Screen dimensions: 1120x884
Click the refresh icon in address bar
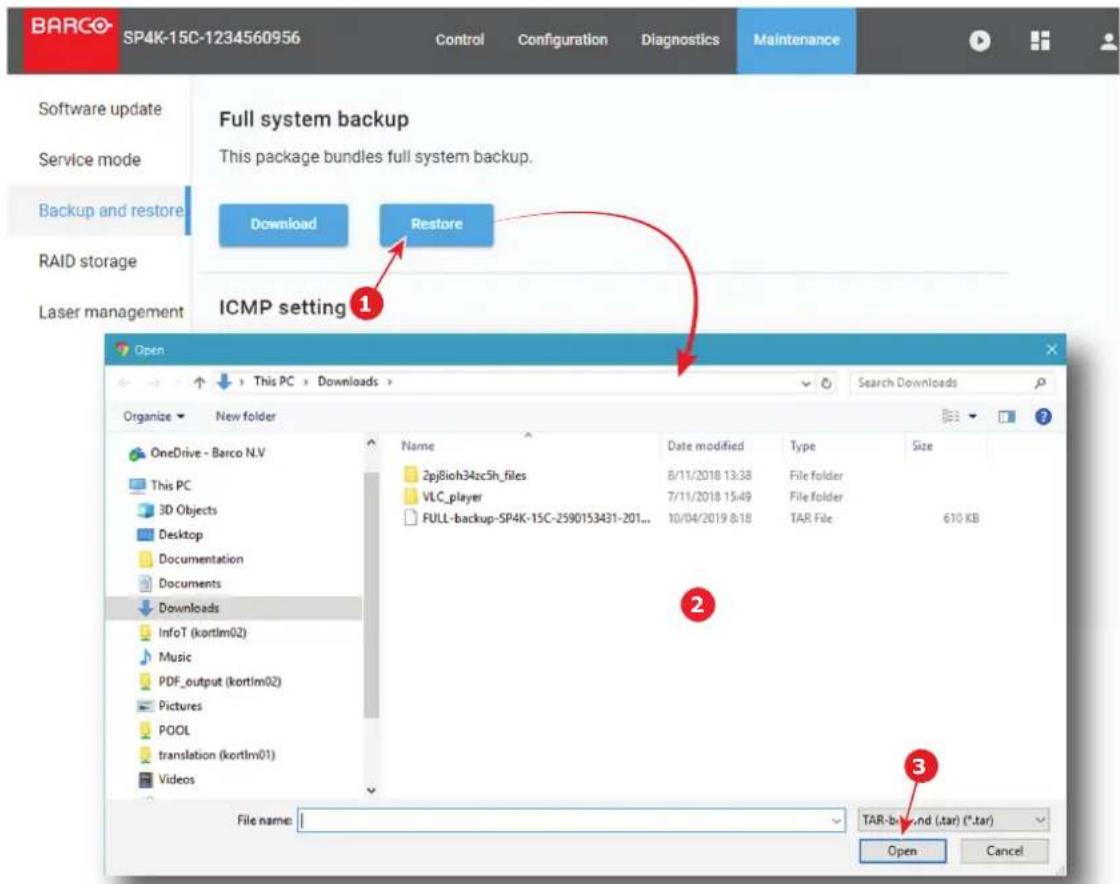click(826, 383)
